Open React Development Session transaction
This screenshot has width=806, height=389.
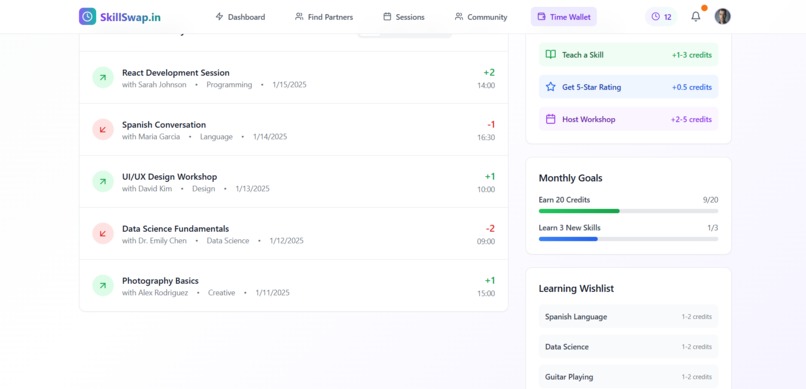294,78
